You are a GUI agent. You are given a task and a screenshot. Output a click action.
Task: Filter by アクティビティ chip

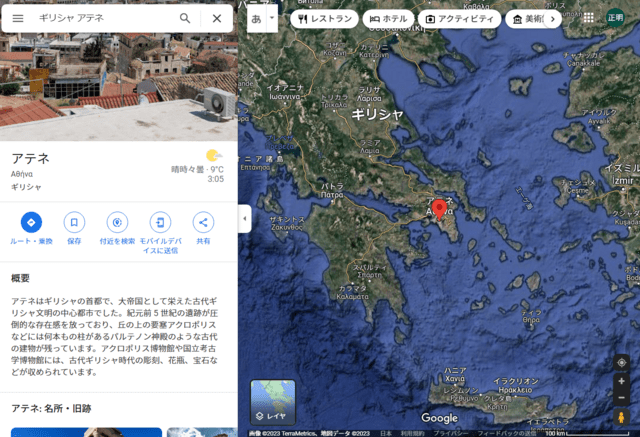[x=460, y=19]
